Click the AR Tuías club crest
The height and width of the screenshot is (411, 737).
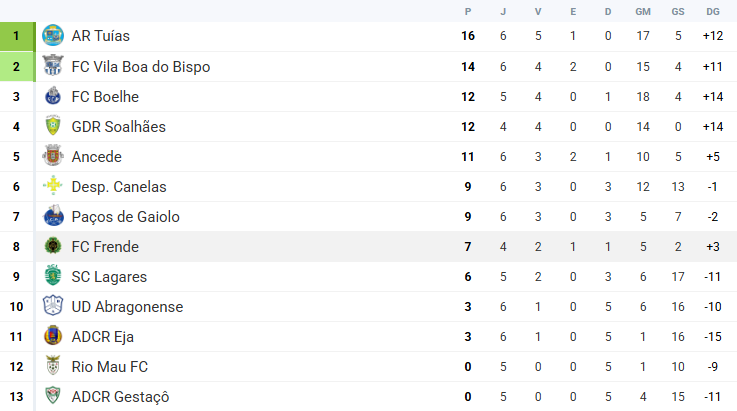(x=53, y=36)
